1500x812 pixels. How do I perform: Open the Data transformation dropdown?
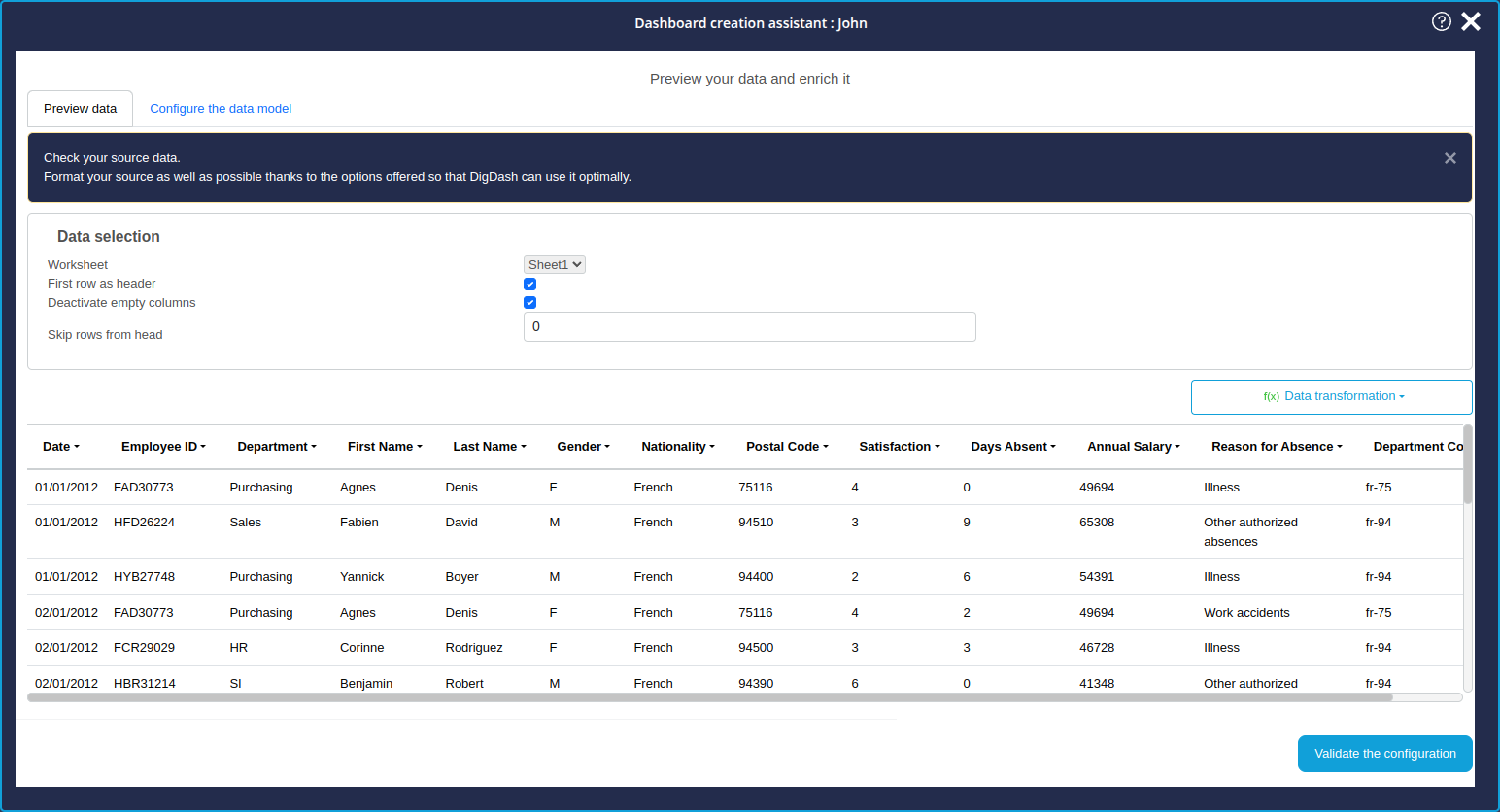tap(1332, 396)
